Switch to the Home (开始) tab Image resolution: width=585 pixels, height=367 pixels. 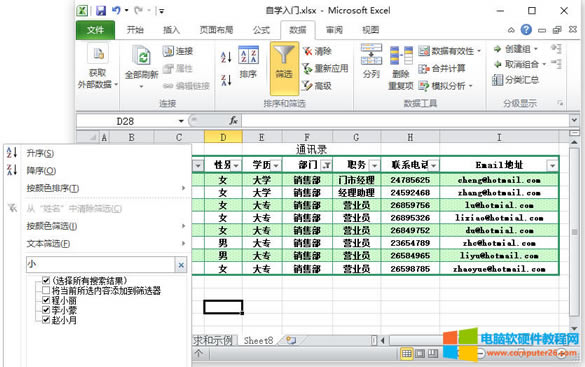(x=135, y=30)
